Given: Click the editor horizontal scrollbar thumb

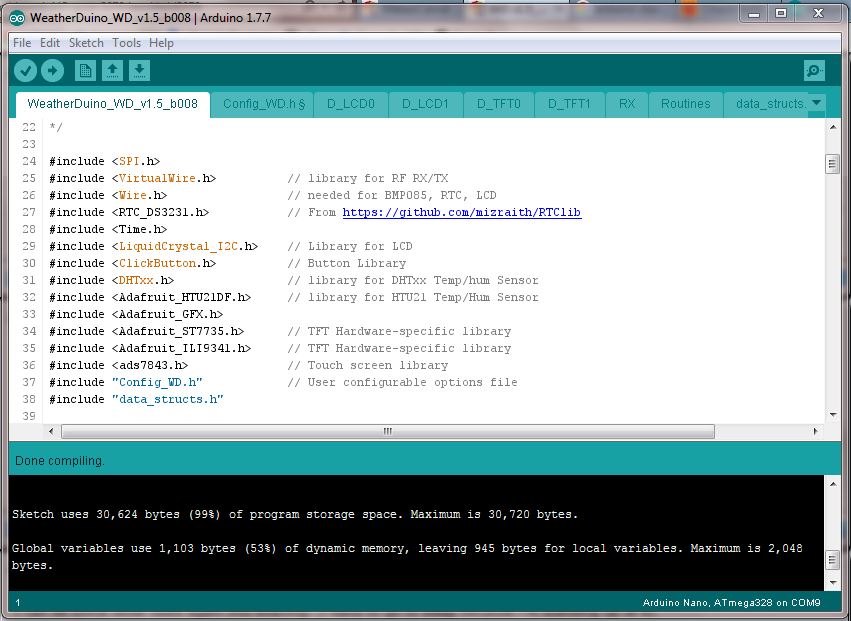Looking at the screenshot, I should click(x=388, y=431).
